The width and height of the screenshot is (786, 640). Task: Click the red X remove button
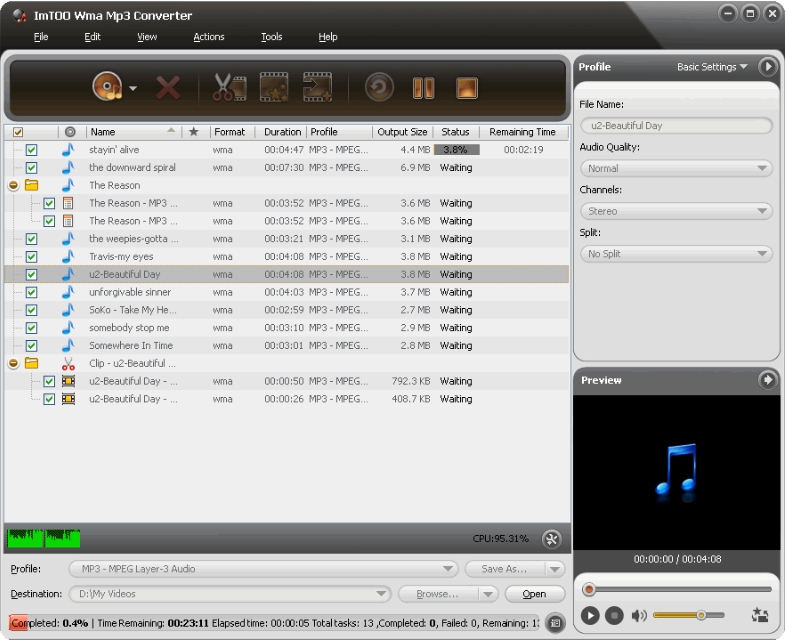[168, 88]
